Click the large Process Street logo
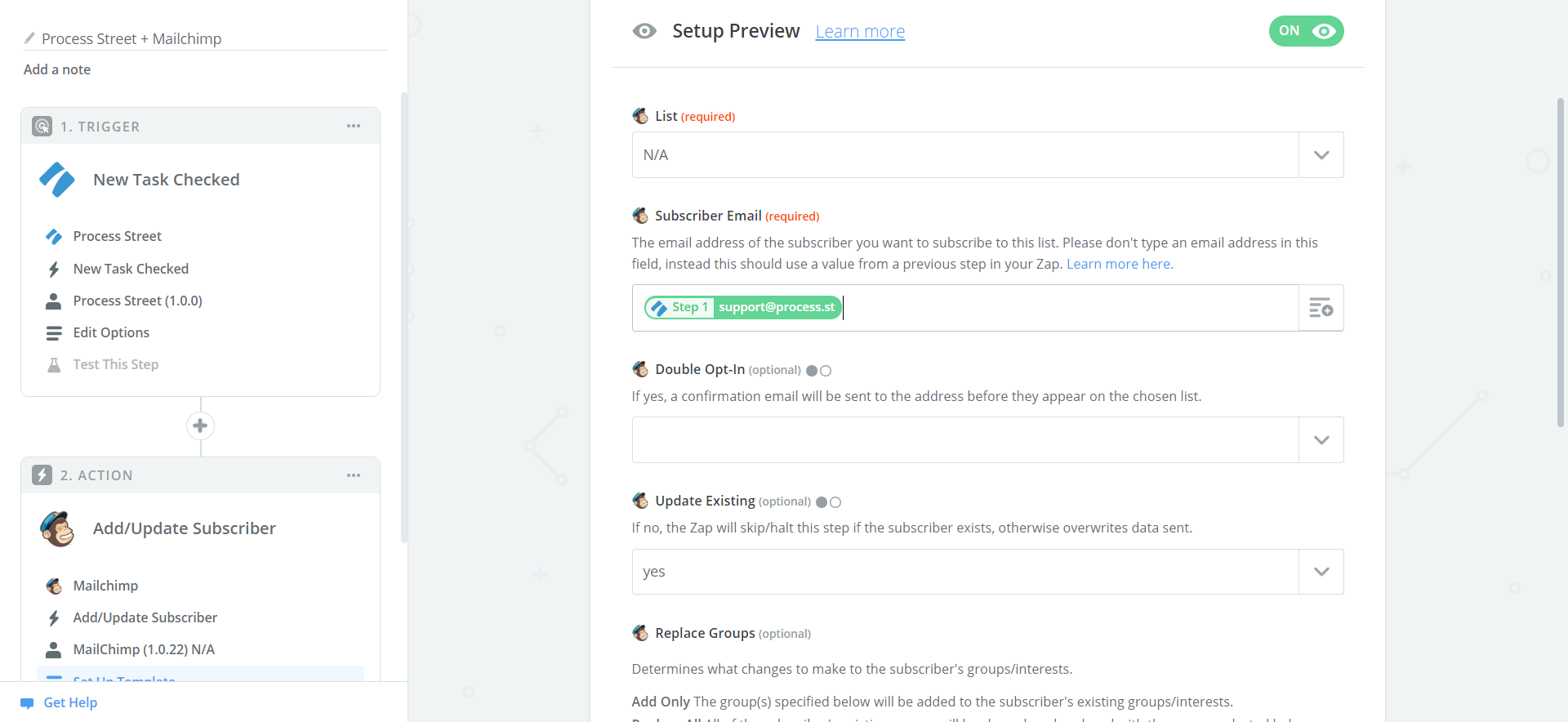Viewport: 1568px width, 722px height. click(x=57, y=180)
